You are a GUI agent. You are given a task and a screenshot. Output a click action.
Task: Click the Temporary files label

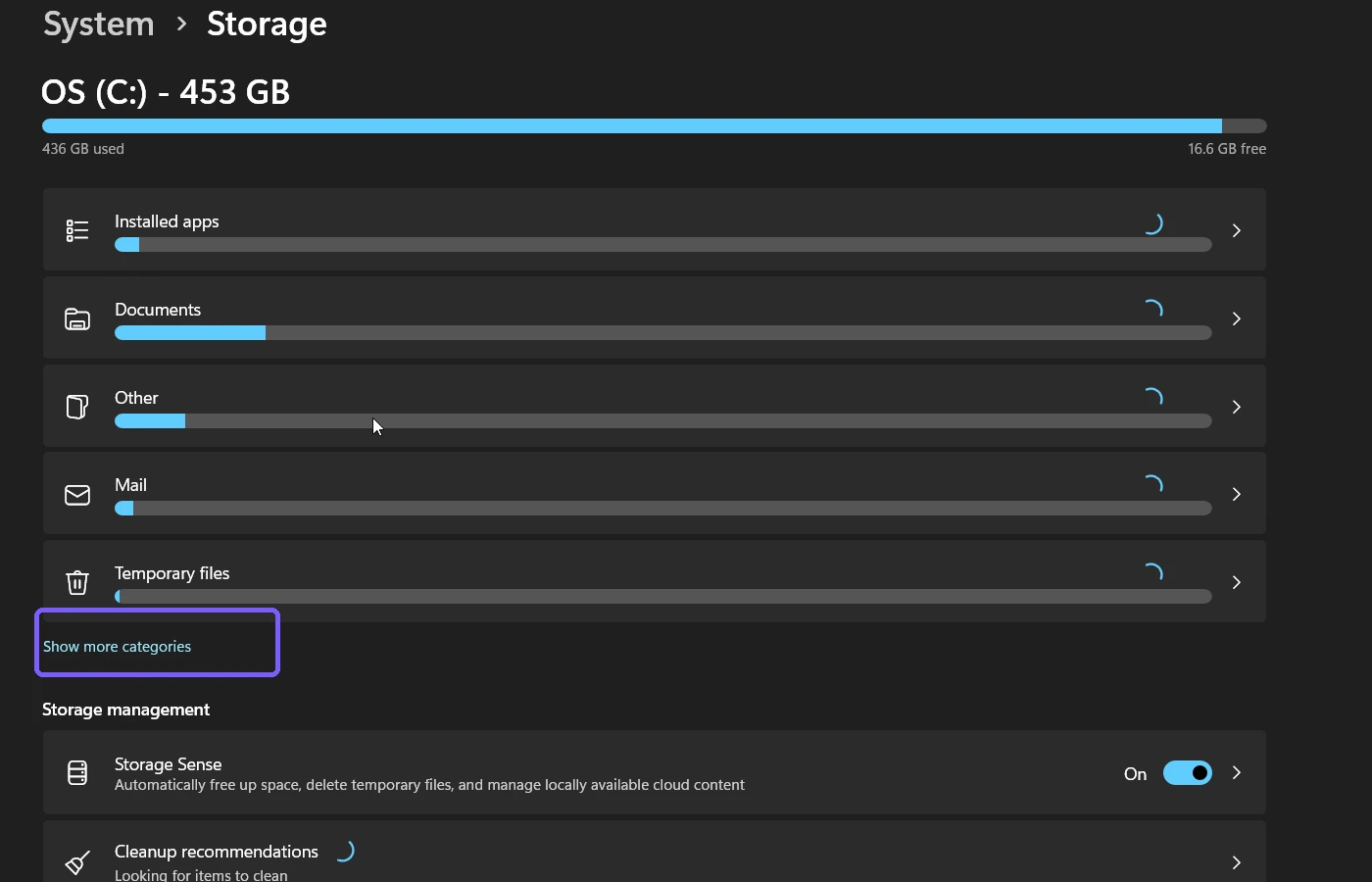tap(171, 573)
